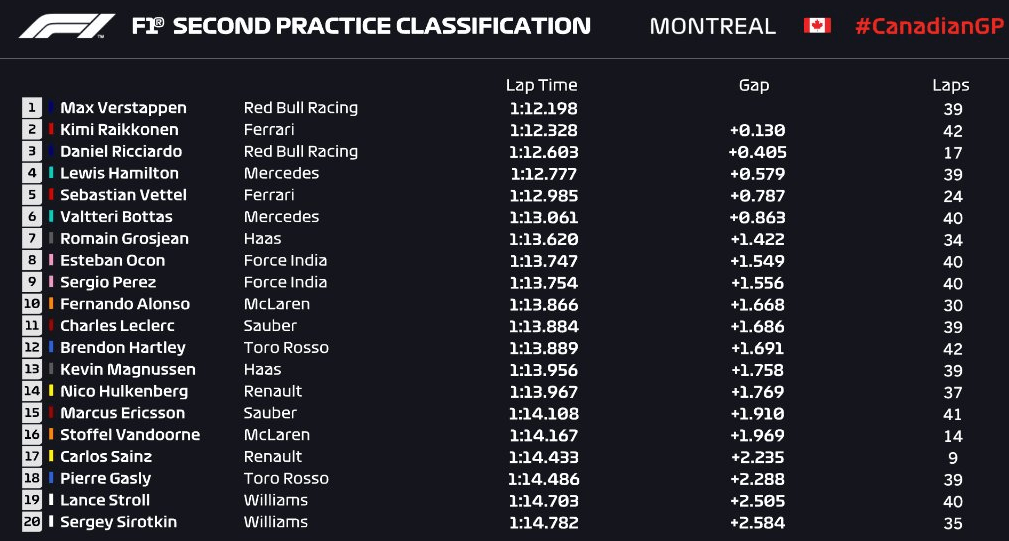Image resolution: width=1009 pixels, height=541 pixels.
Task: Click the pink team color bar beside Esteban Ocon
Action: click(51, 260)
